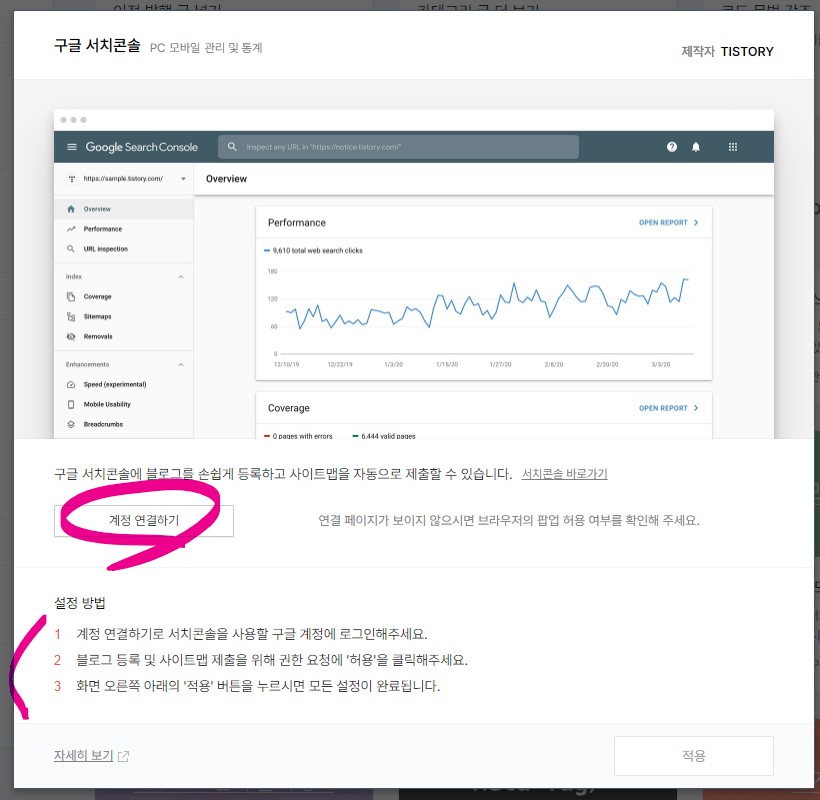Click the Coverage pages icon in sidebar
This screenshot has width=820, height=800.
(x=71, y=296)
